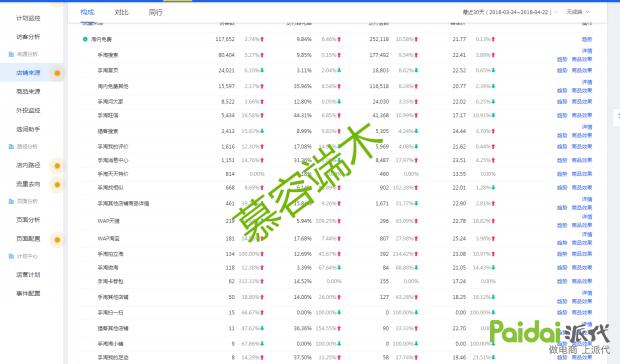Open 趋势 for the 24,021 row

pyautogui.click(x=562, y=70)
